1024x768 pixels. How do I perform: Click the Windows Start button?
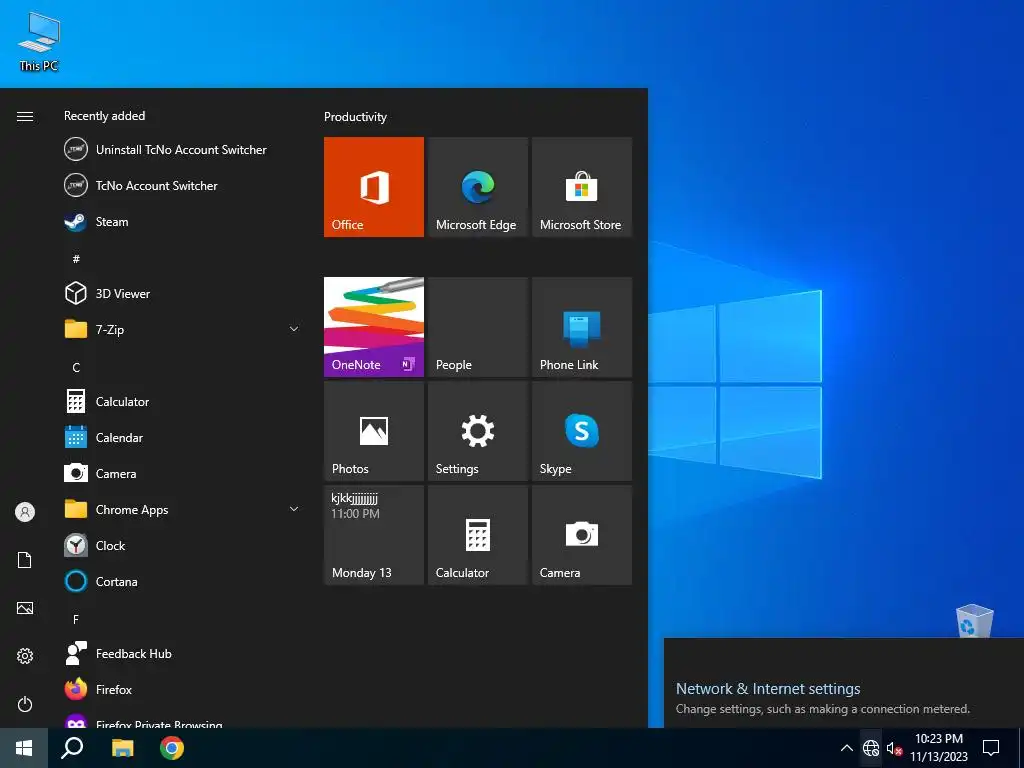(24, 748)
